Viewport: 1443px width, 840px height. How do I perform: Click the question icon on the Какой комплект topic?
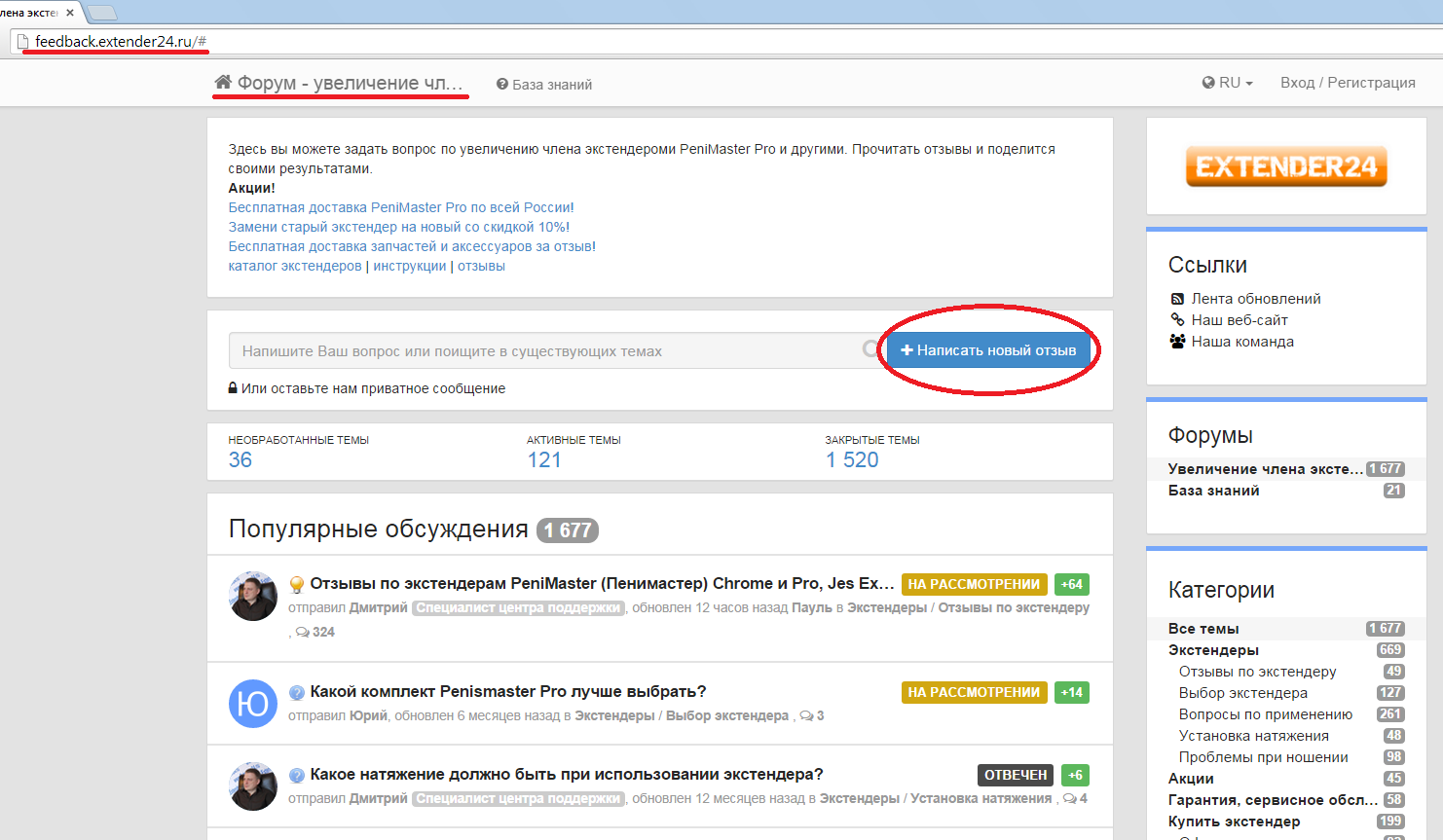297,693
